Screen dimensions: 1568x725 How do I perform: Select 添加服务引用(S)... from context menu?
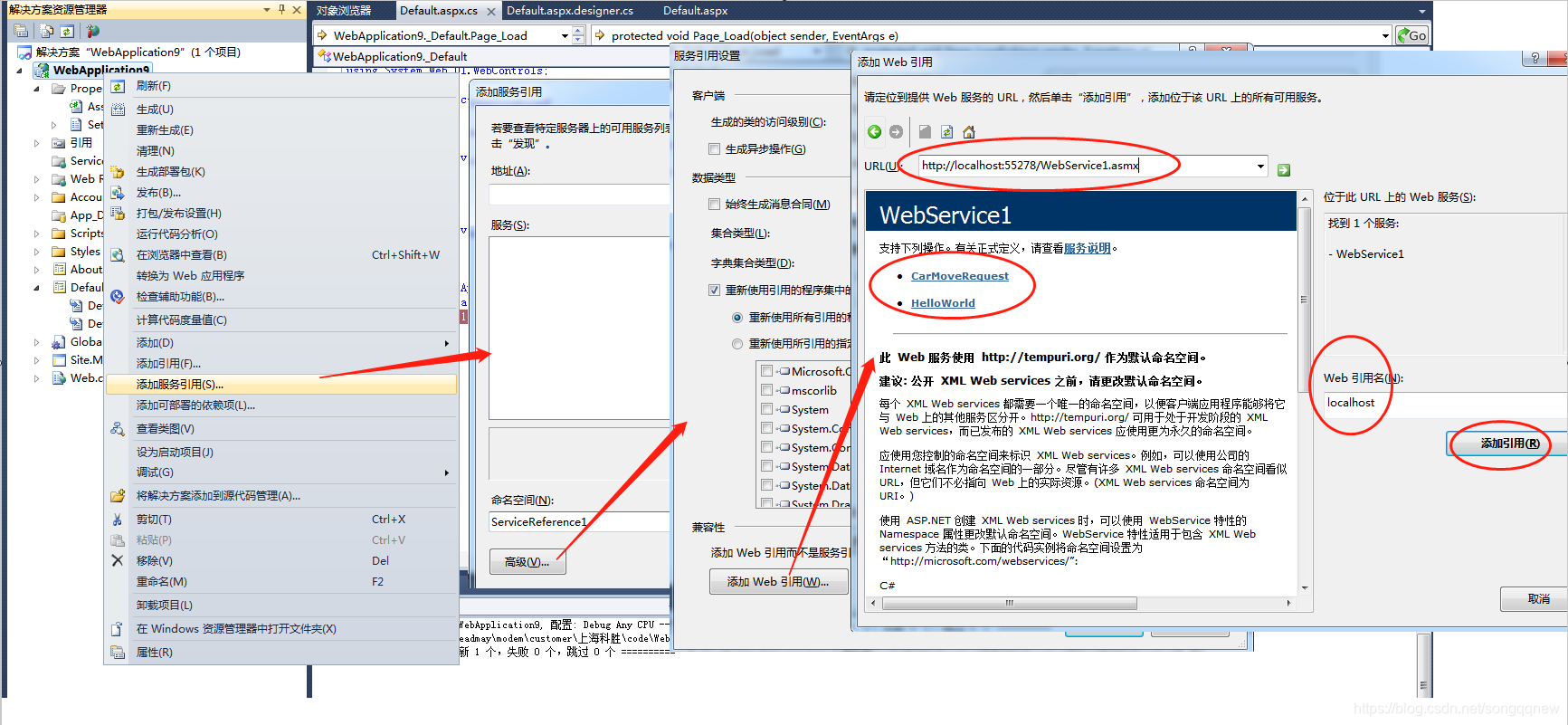click(x=281, y=385)
